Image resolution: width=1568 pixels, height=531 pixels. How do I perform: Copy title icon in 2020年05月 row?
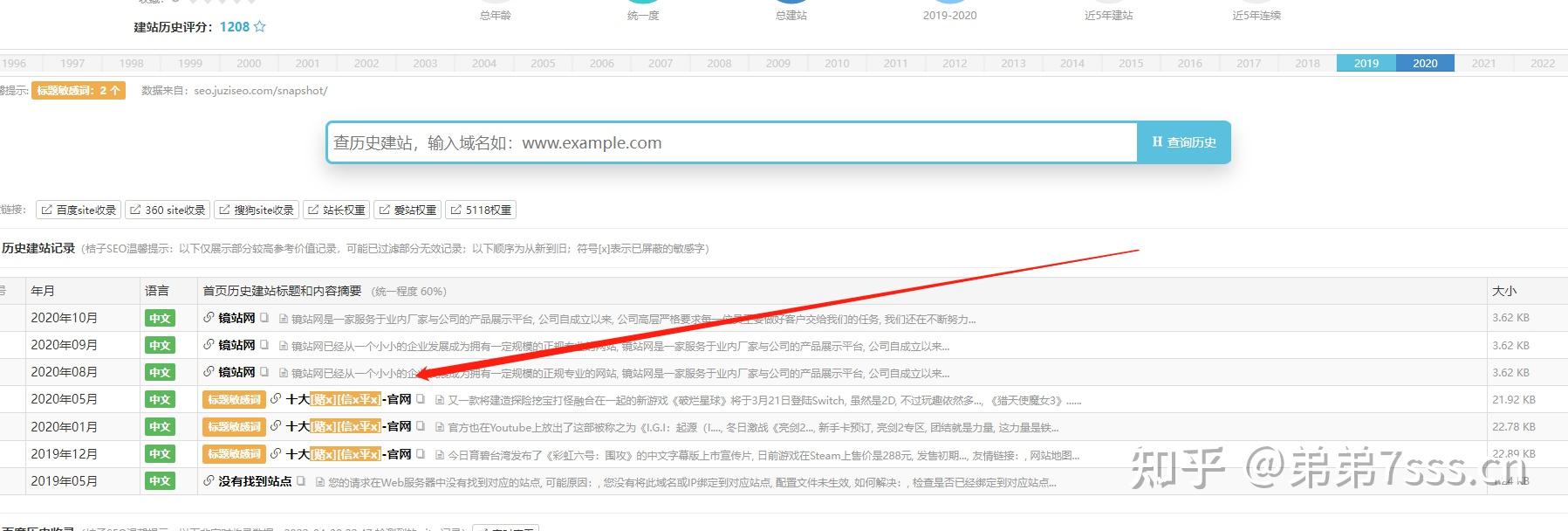[x=421, y=399]
